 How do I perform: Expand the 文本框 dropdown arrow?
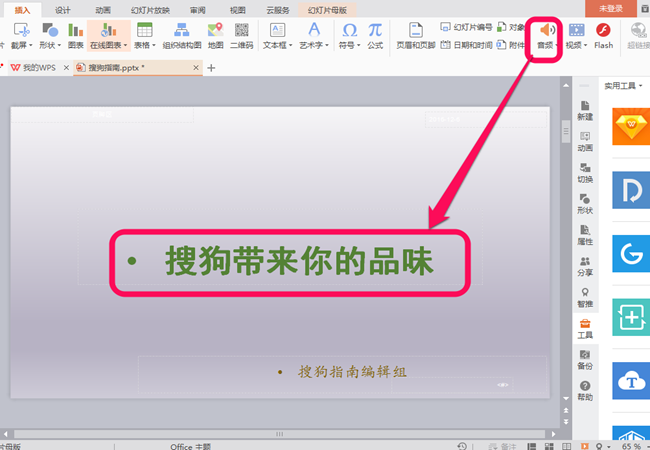point(291,45)
